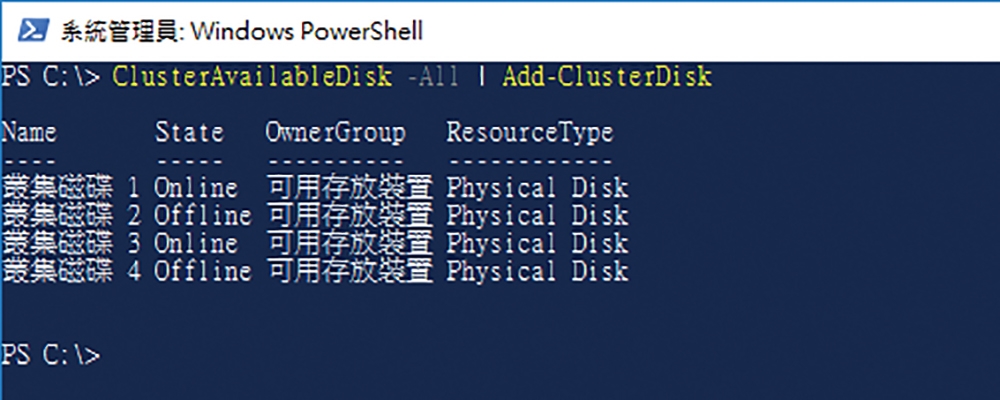Click the 叢集磁碟 1 row name

pyautogui.click(x=71, y=188)
